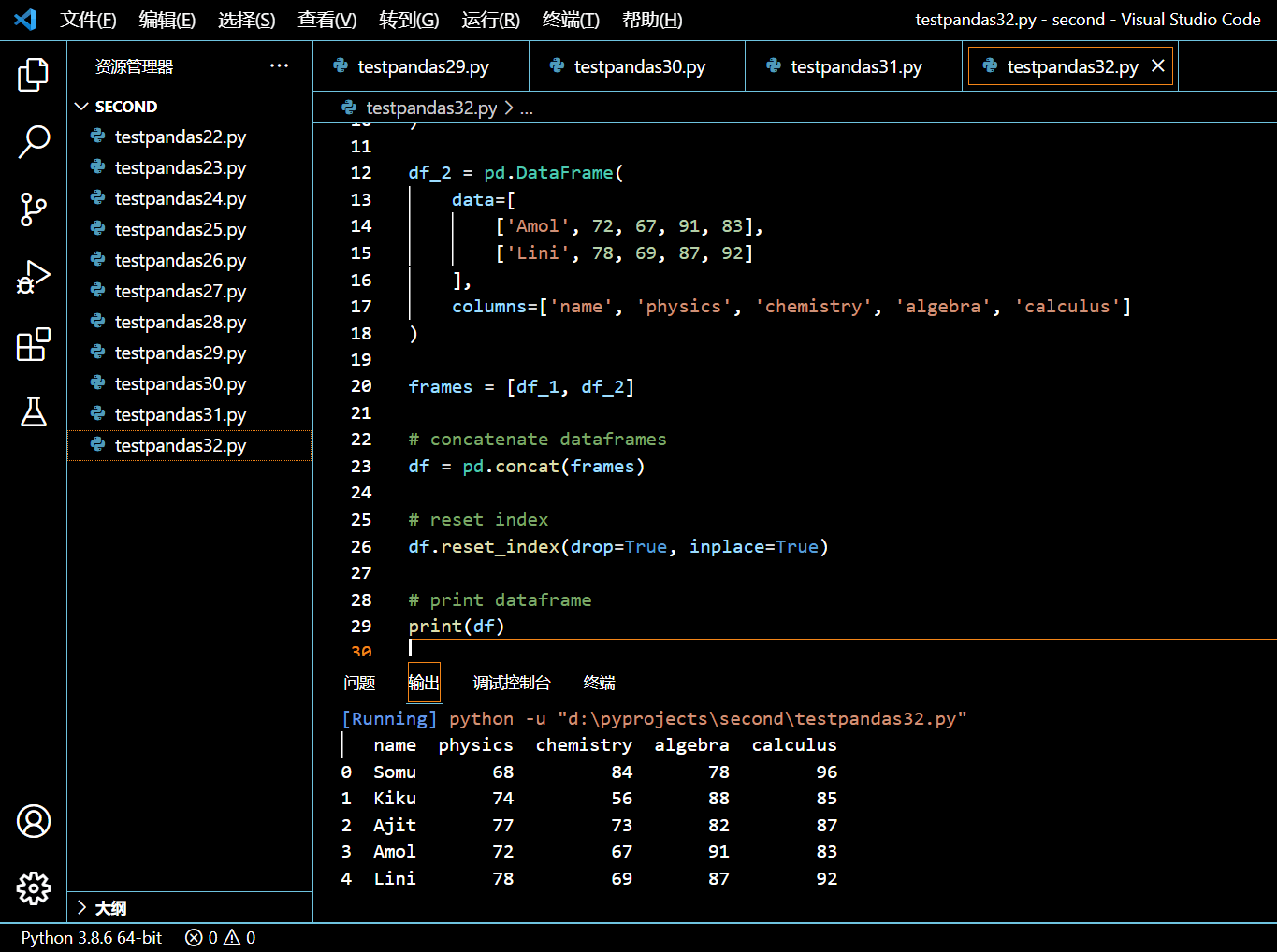Screen dimensions: 1277x952
Task: Click frames = [df_1, df_2] line
Action: (521, 386)
